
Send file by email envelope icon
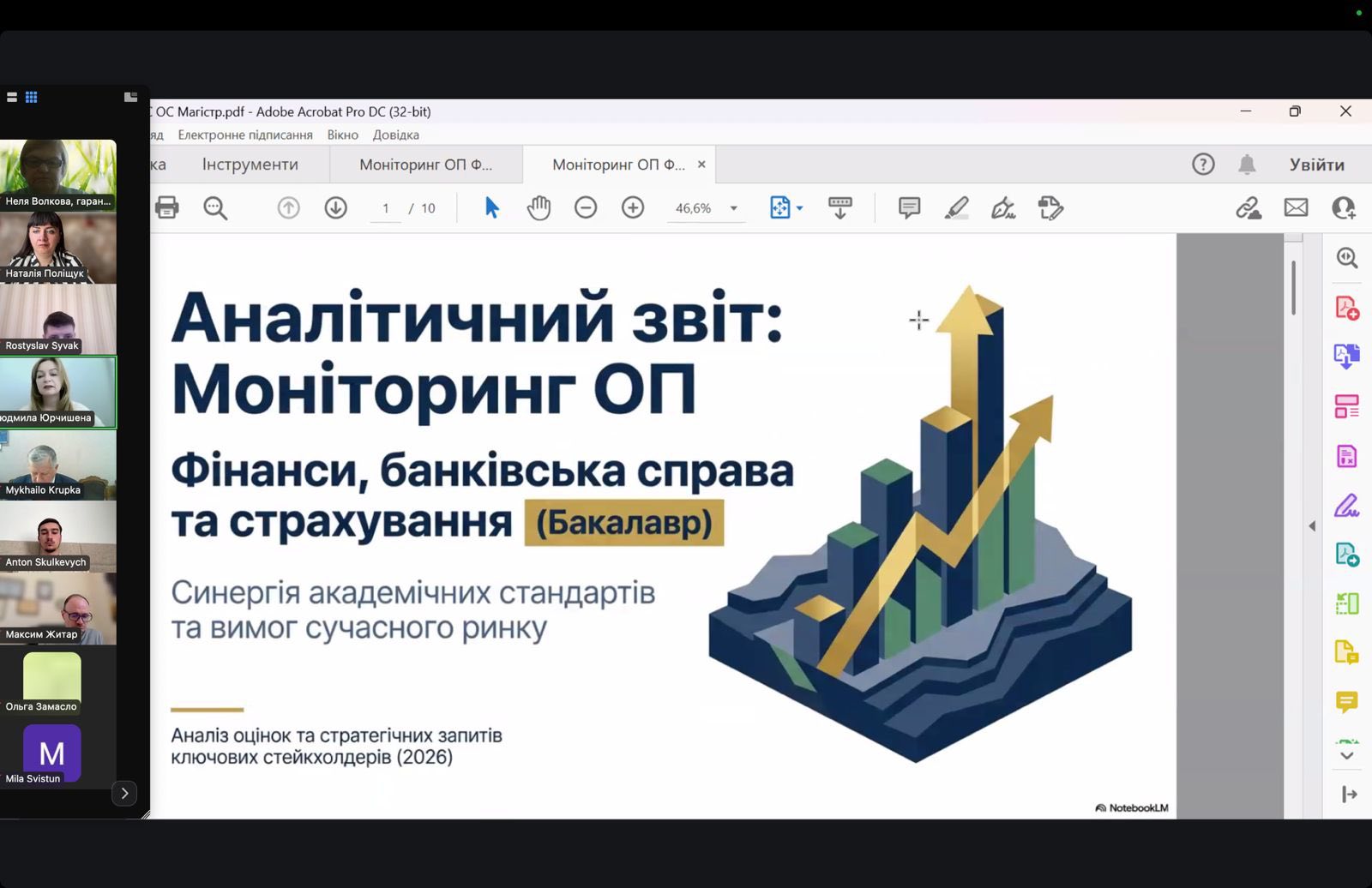[x=1296, y=207]
